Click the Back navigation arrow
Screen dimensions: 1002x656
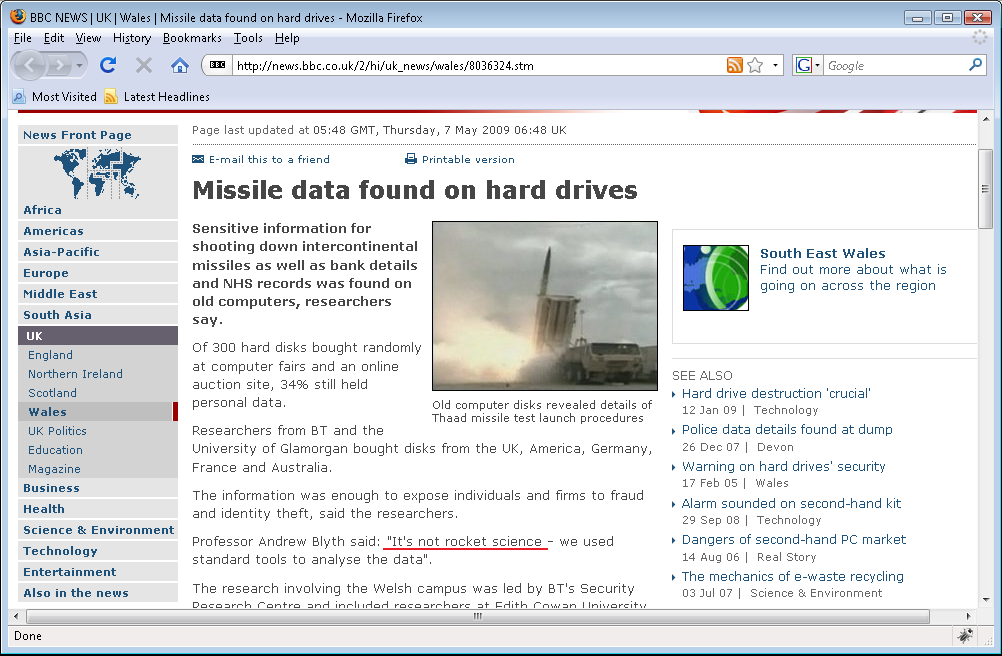[x=32, y=65]
